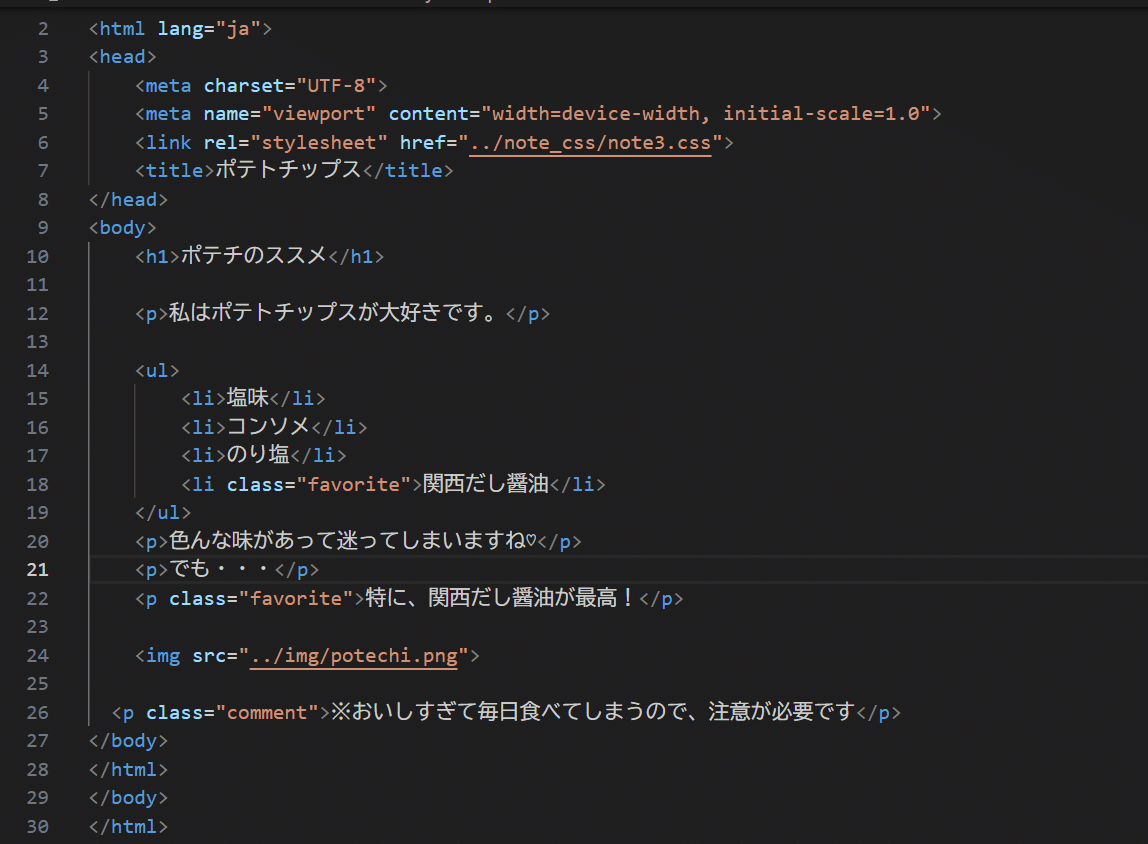Click the list item text のり塩
Viewport: 1148px width, 844px height.
(x=258, y=456)
